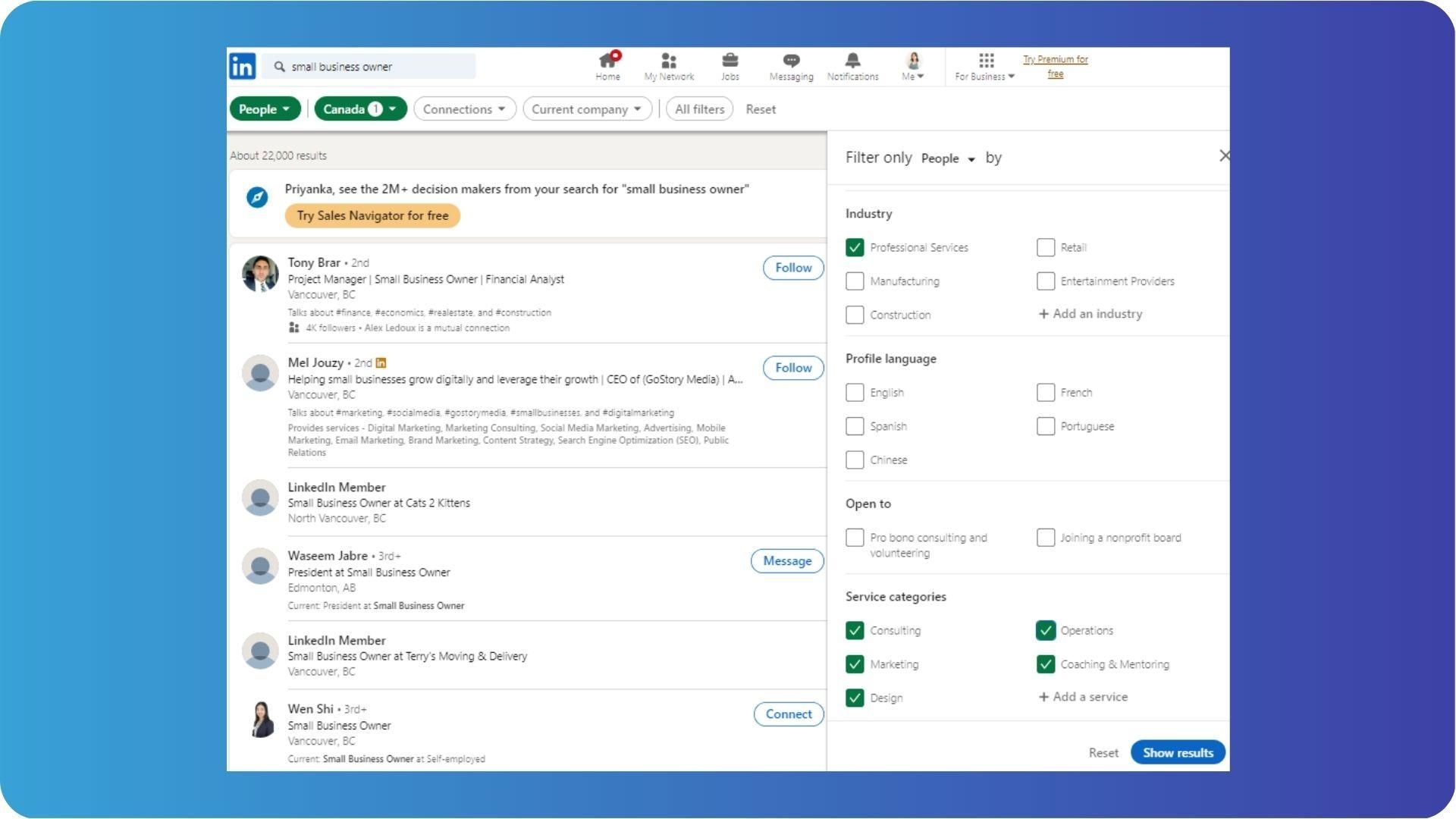Check Joining a nonprofit board

tap(1046, 538)
